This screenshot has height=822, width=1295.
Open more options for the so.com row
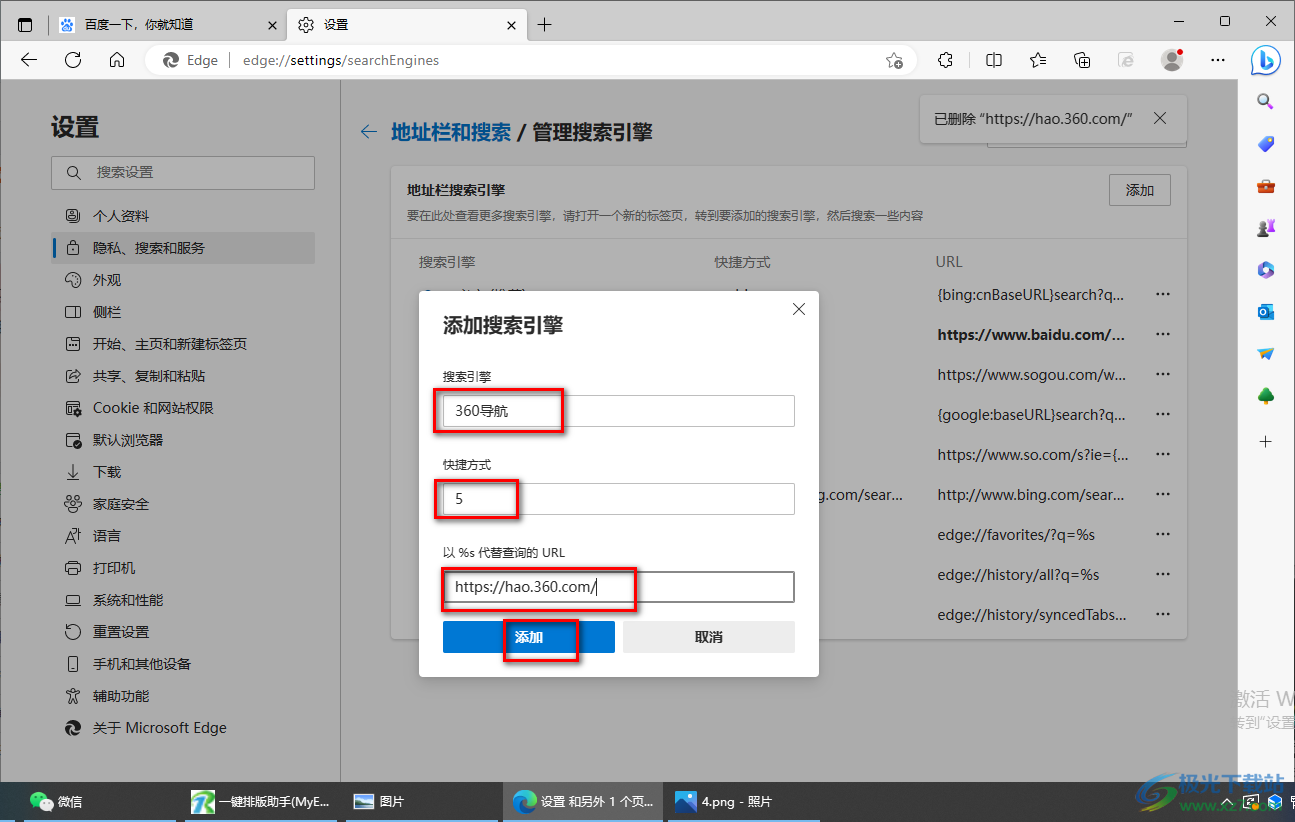click(1162, 455)
